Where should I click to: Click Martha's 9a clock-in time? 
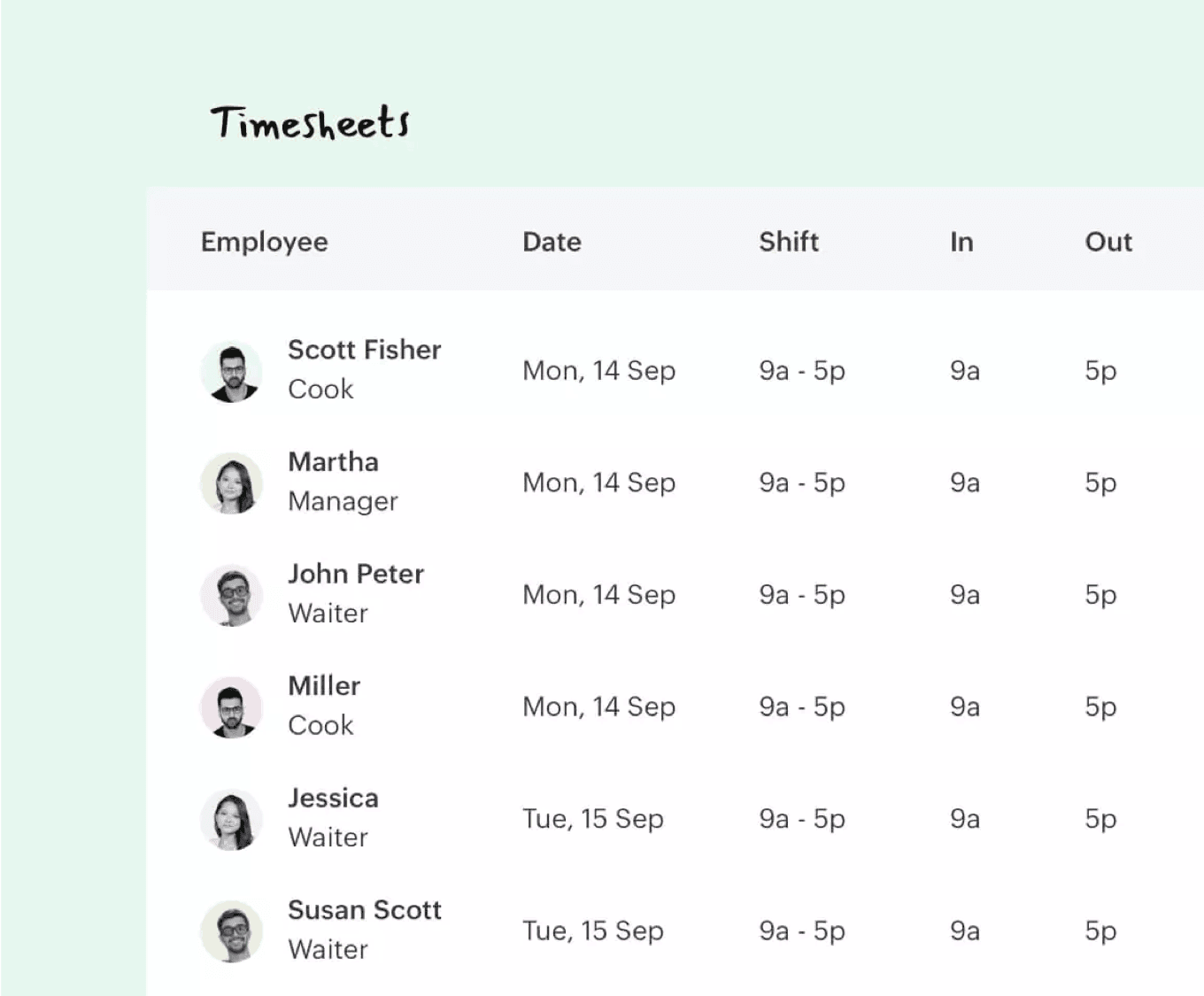[x=965, y=483]
